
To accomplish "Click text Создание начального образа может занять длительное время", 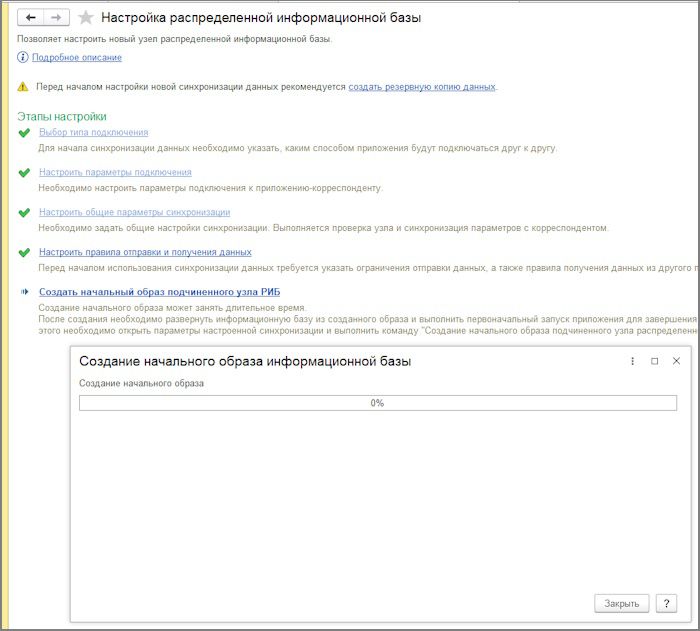I will click(x=172, y=308).
